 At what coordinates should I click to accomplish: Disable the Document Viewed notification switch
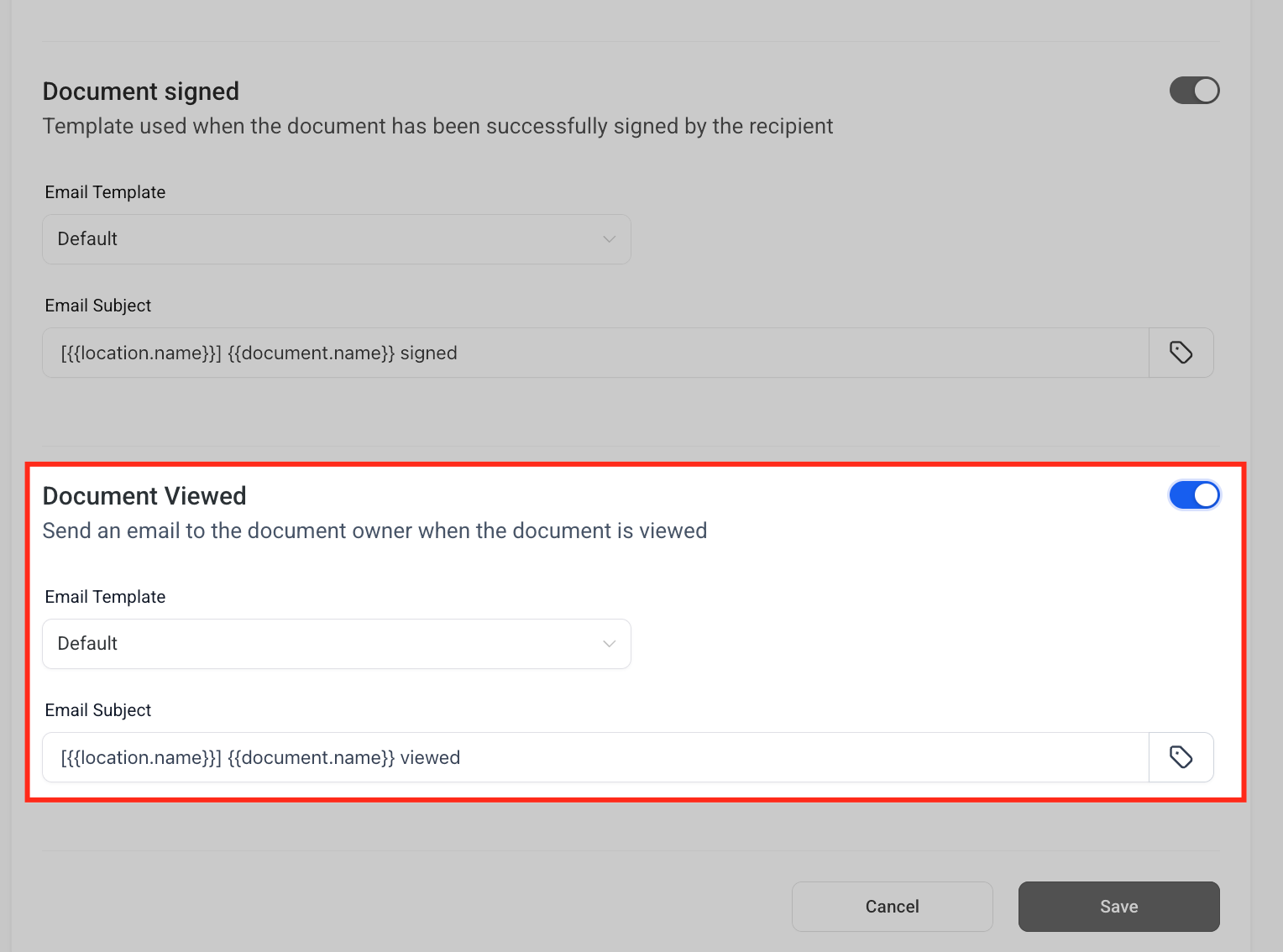tap(1194, 495)
